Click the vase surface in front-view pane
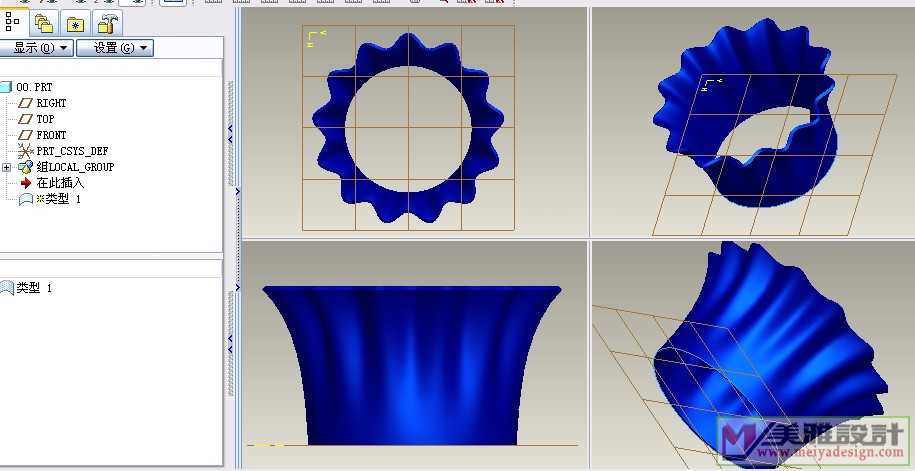The image size is (915, 471). (411, 365)
